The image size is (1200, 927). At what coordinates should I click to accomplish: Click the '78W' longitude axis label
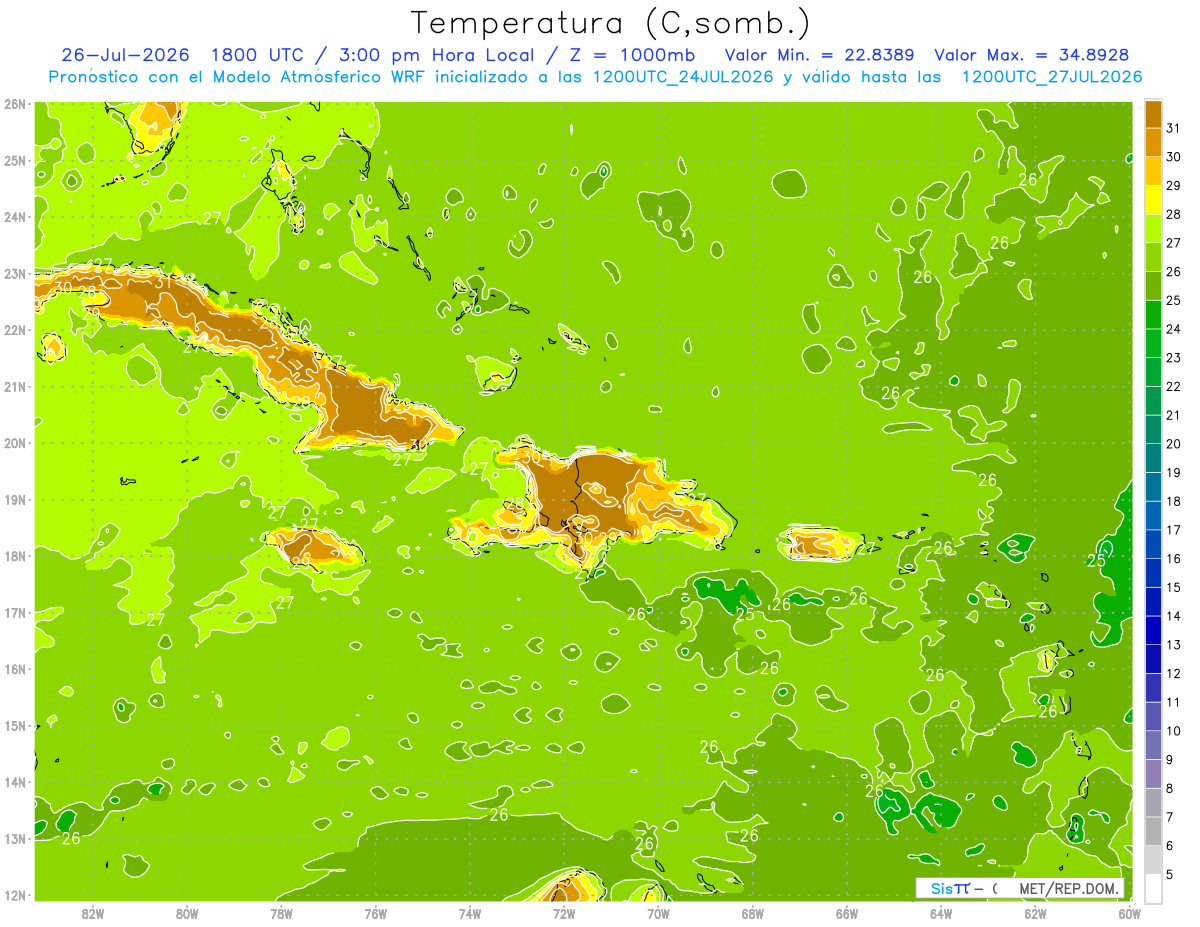click(281, 913)
